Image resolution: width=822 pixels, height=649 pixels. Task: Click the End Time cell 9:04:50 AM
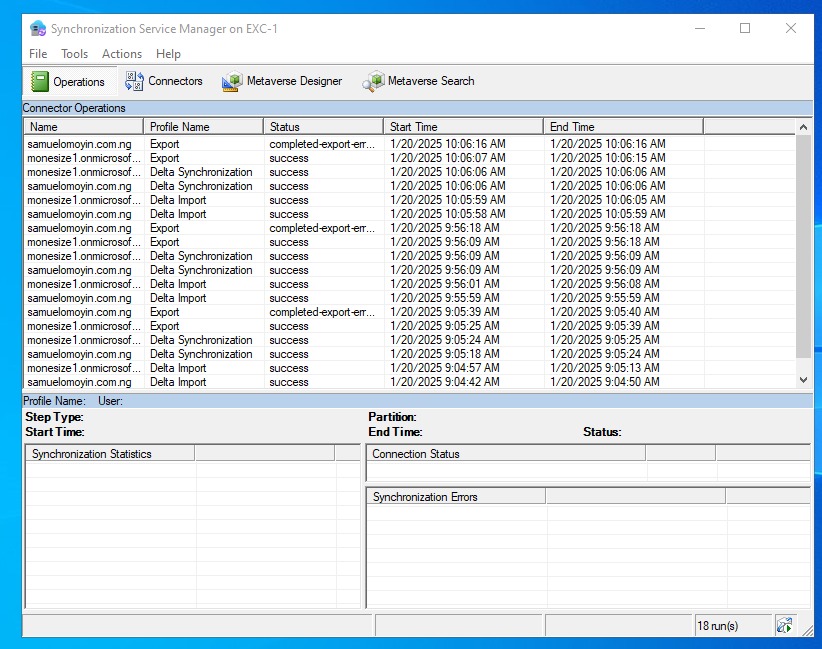pos(604,382)
